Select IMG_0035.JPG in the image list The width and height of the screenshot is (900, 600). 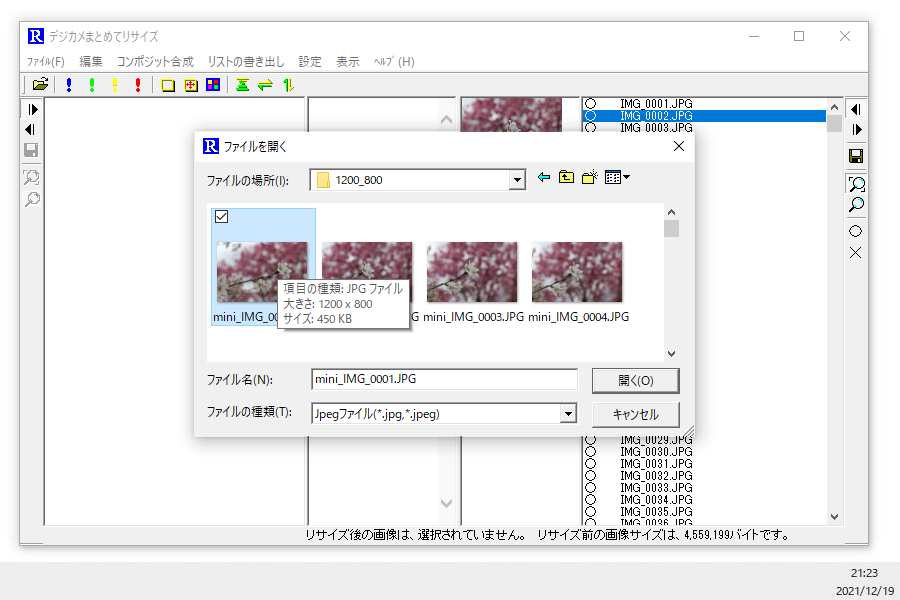tap(656, 512)
